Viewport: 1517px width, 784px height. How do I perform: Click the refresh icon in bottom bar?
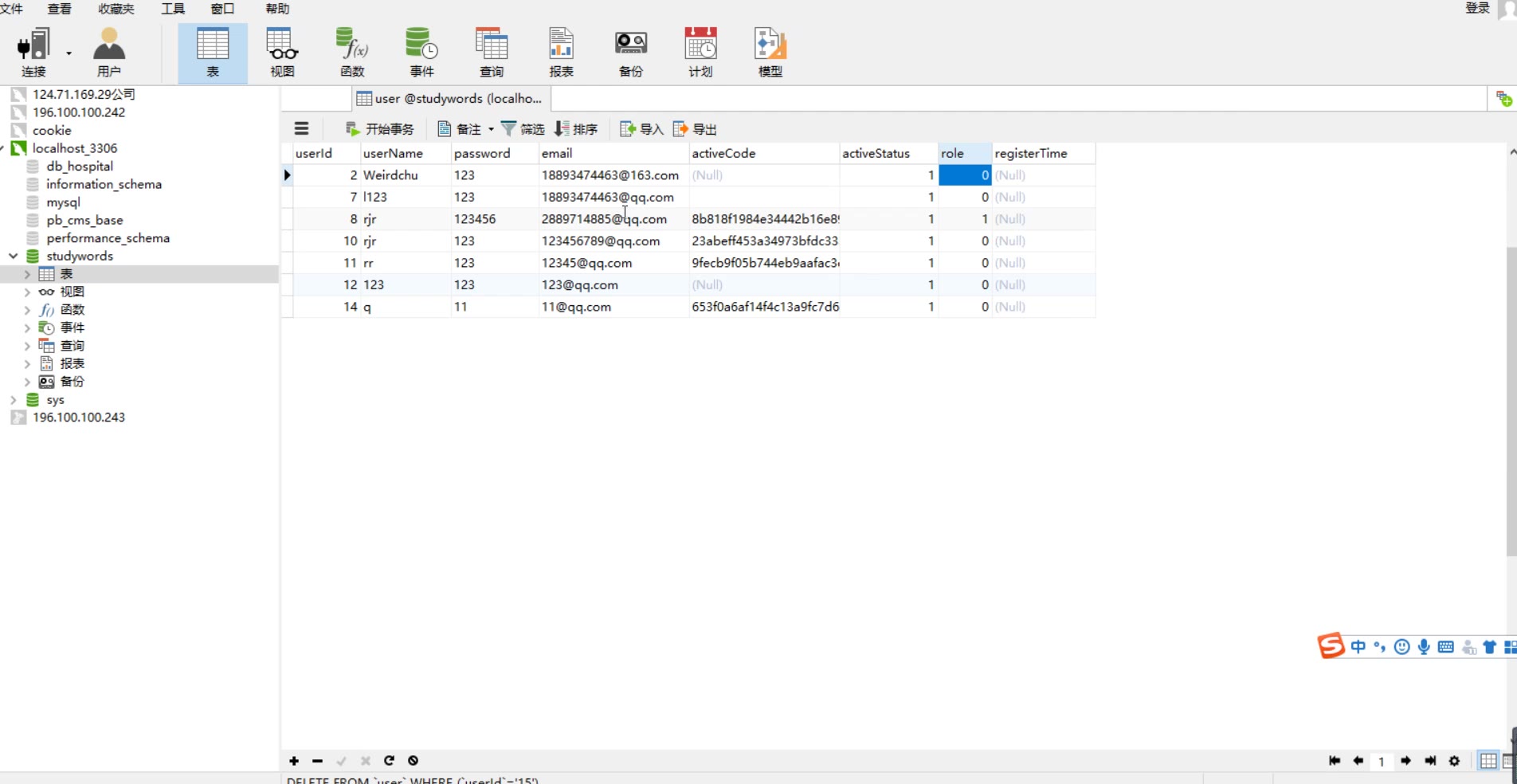(x=389, y=761)
